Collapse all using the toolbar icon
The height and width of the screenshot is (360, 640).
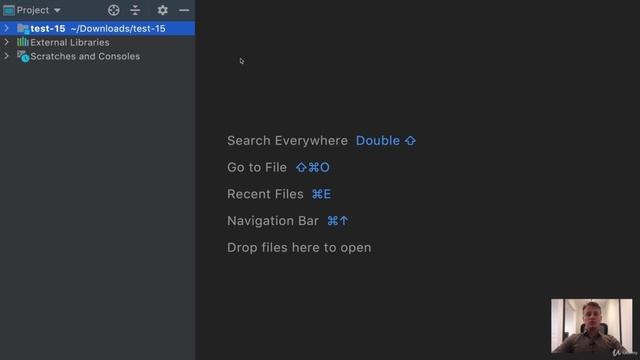(x=135, y=10)
